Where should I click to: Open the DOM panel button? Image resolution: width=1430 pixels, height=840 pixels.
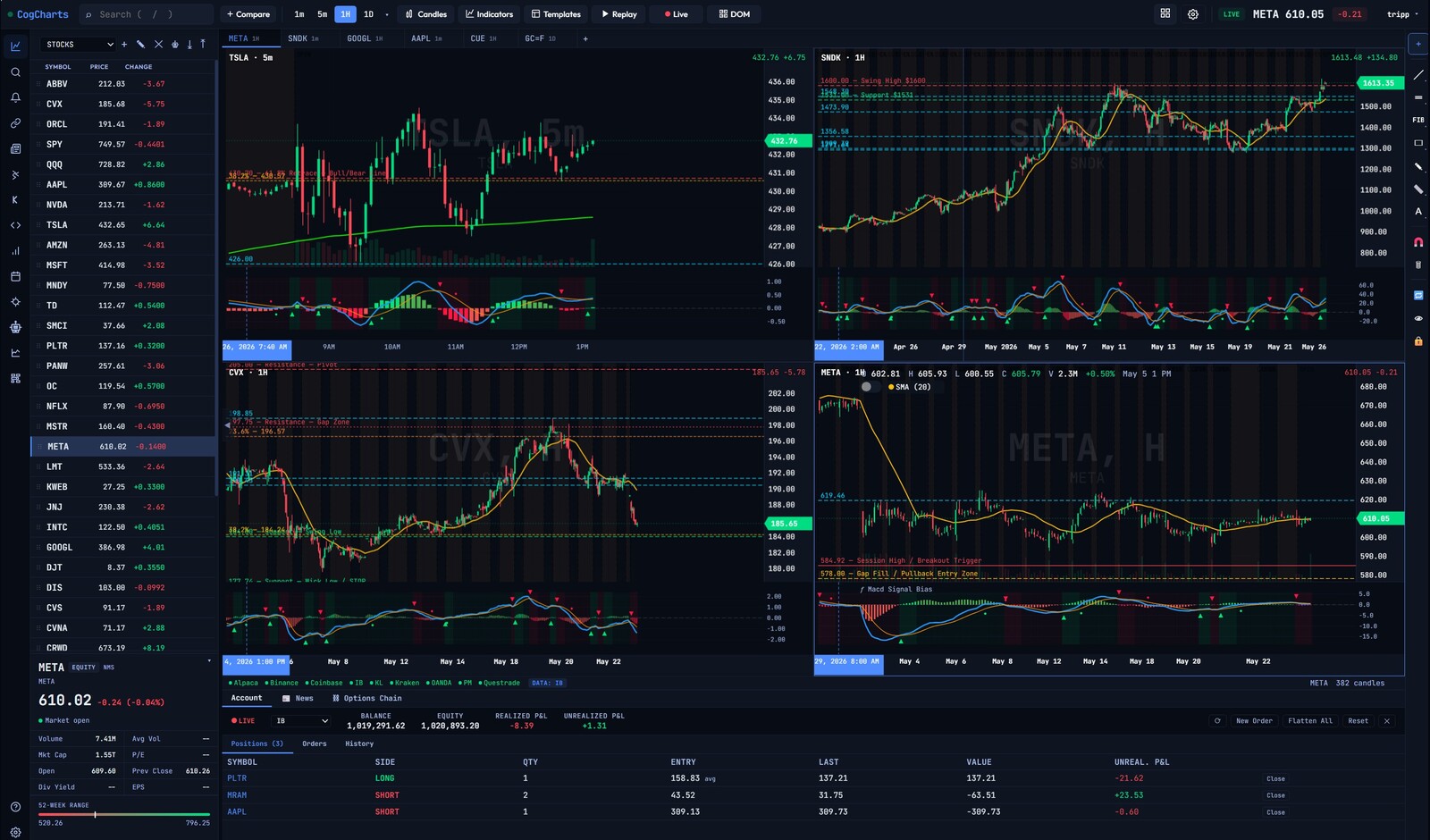[x=735, y=14]
